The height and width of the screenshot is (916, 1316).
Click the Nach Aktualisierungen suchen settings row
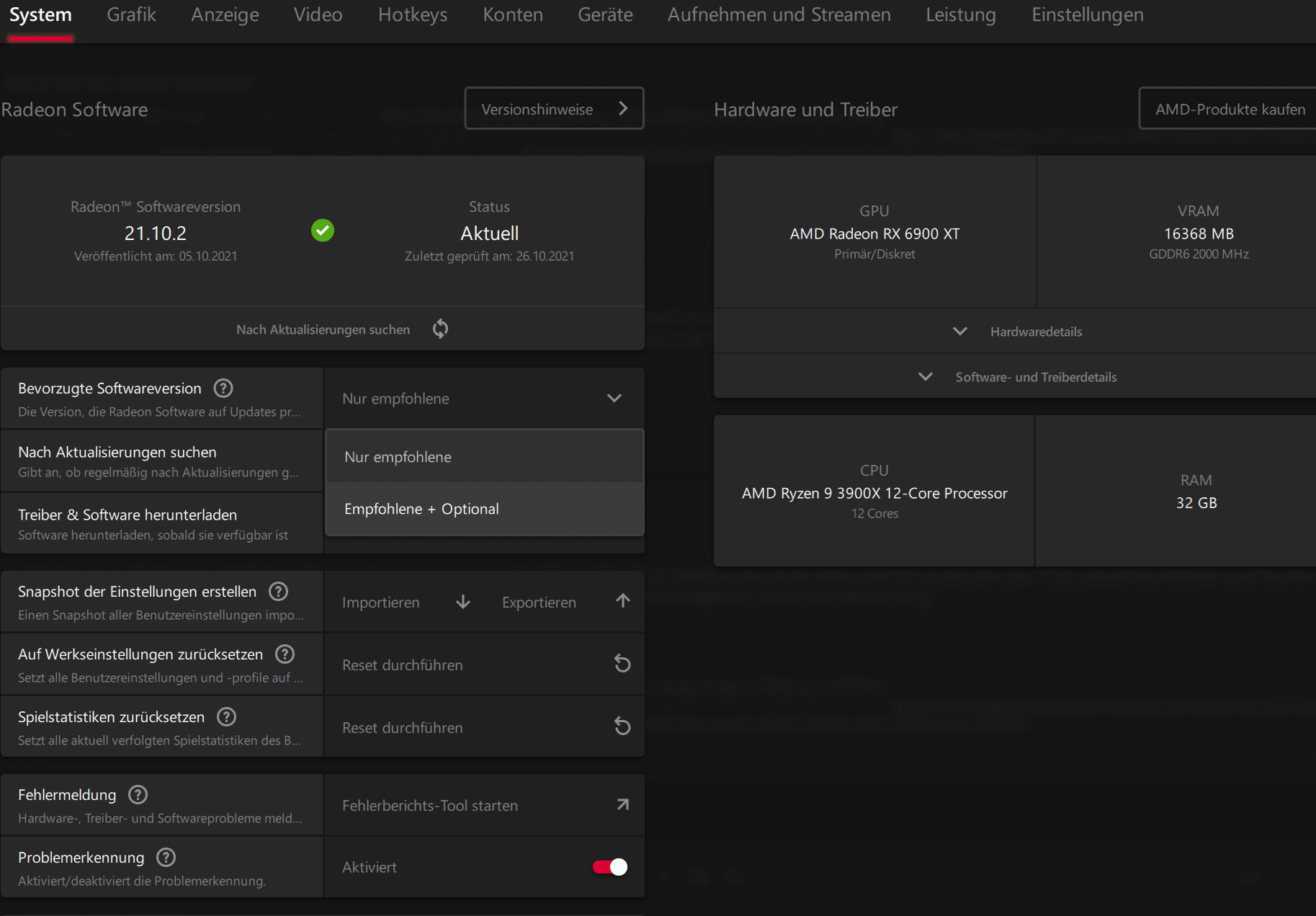(x=162, y=461)
